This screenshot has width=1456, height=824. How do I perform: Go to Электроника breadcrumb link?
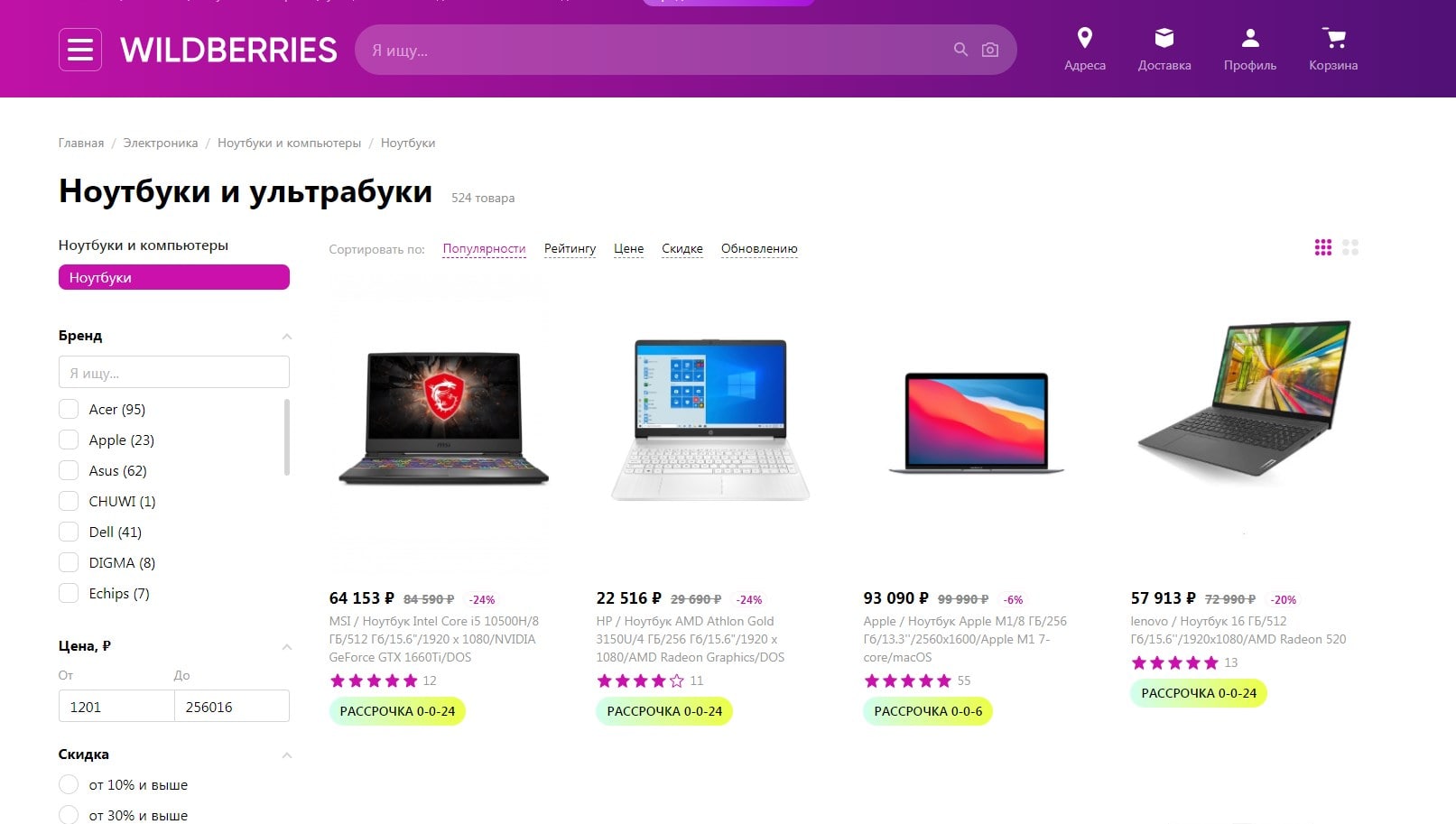(161, 143)
